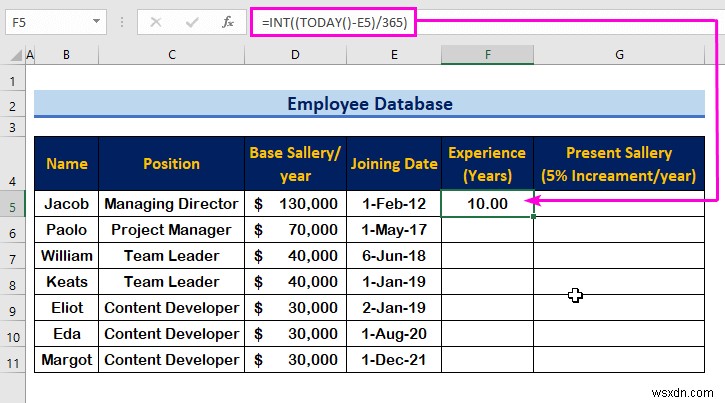The width and height of the screenshot is (725, 403).
Task: Click the formula bar resize dots handle
Action: point(122,22)
